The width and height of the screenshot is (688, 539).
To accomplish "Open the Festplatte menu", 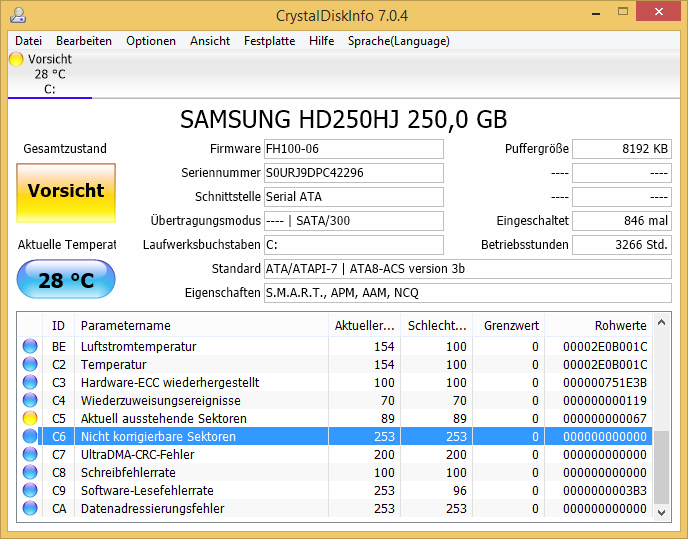I will click(x=269, y=41).
